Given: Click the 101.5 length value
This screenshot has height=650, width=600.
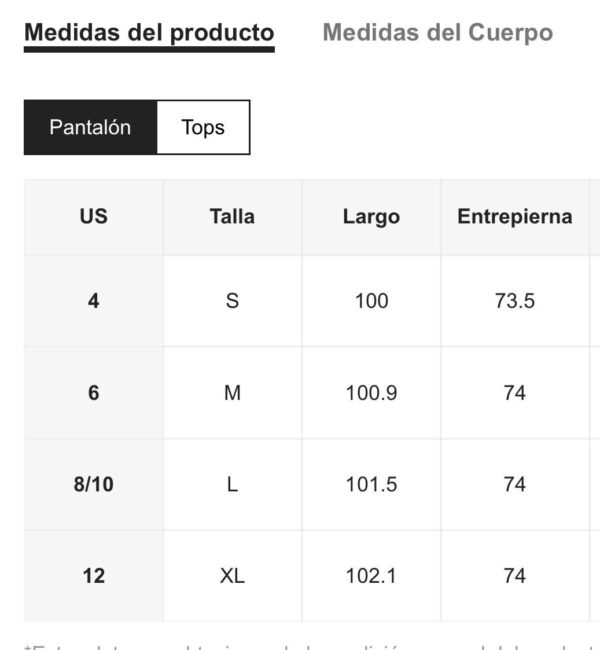Looking at the screenshot, I should [x=372, y=484].
